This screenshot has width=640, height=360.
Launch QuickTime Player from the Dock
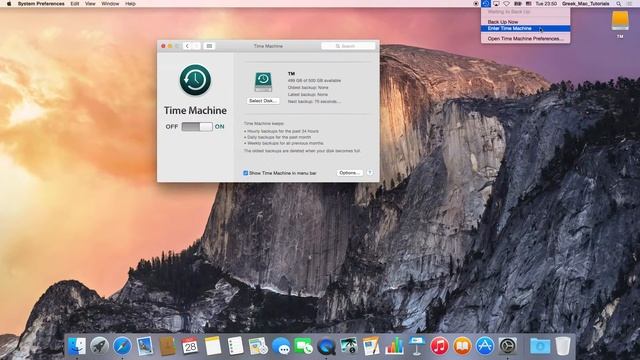pyautogui.click(x=326, y=346)
